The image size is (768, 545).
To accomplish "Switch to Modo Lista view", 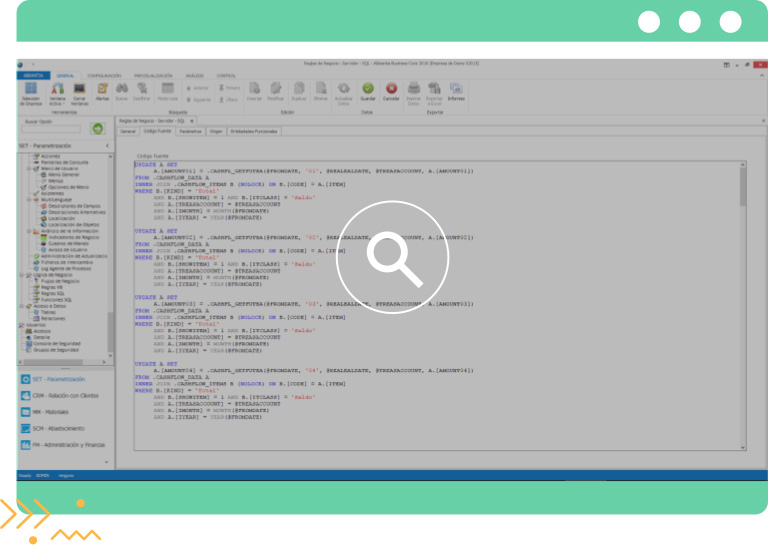I will (168, 92).
